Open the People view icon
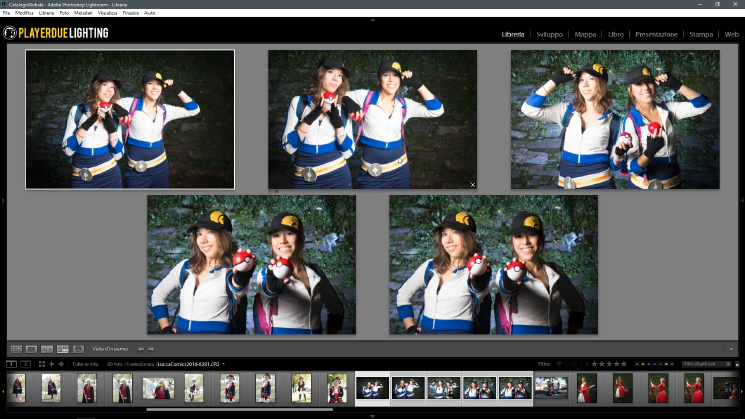This screenshot has height=419, width=745. (78, 349)
